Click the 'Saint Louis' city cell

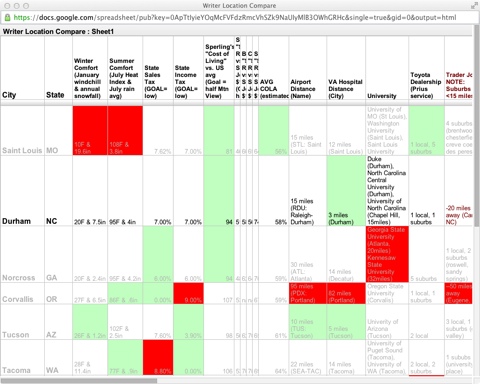(x=23, y=131)
